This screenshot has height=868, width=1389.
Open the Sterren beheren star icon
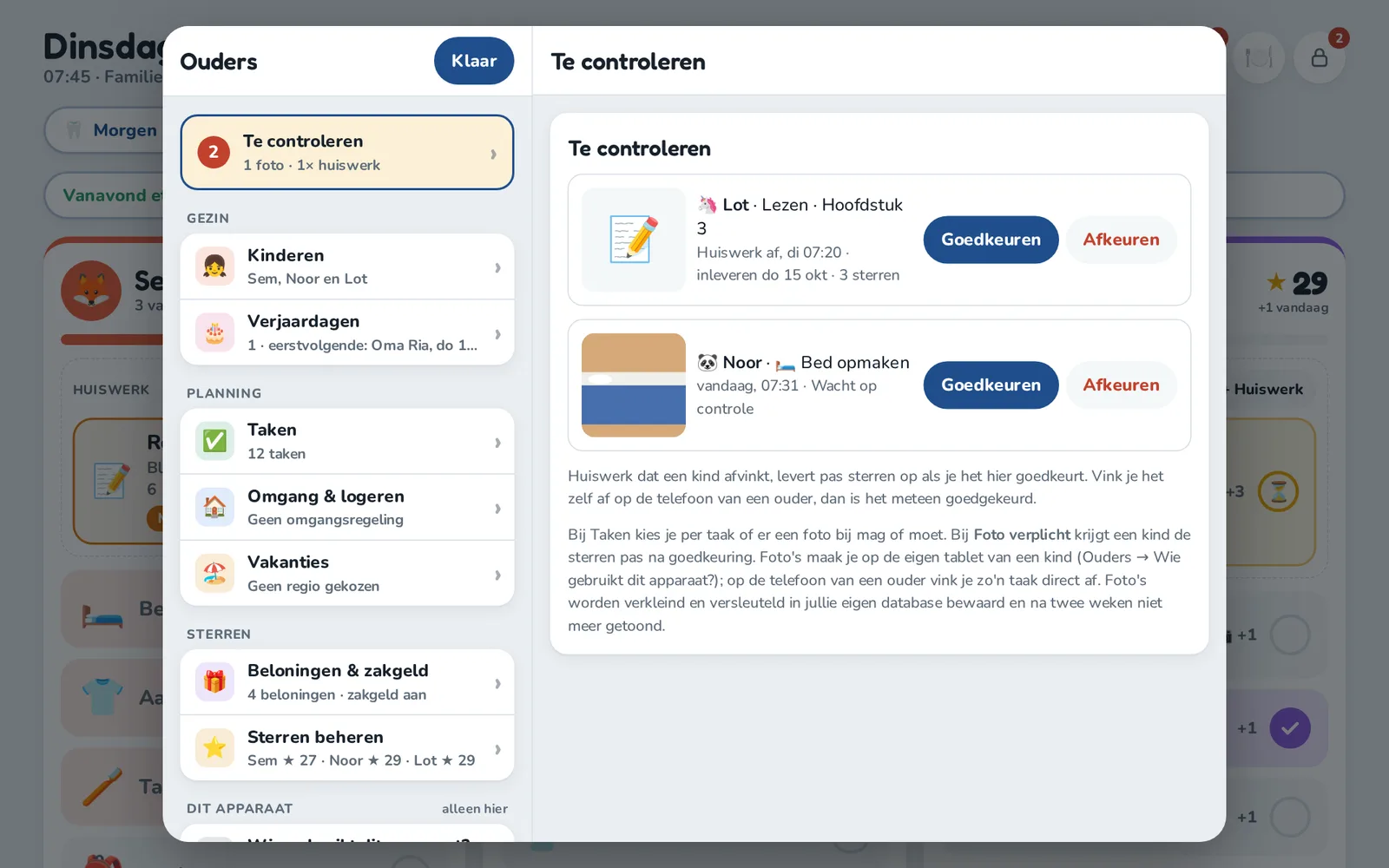click(x=214, y=748)
